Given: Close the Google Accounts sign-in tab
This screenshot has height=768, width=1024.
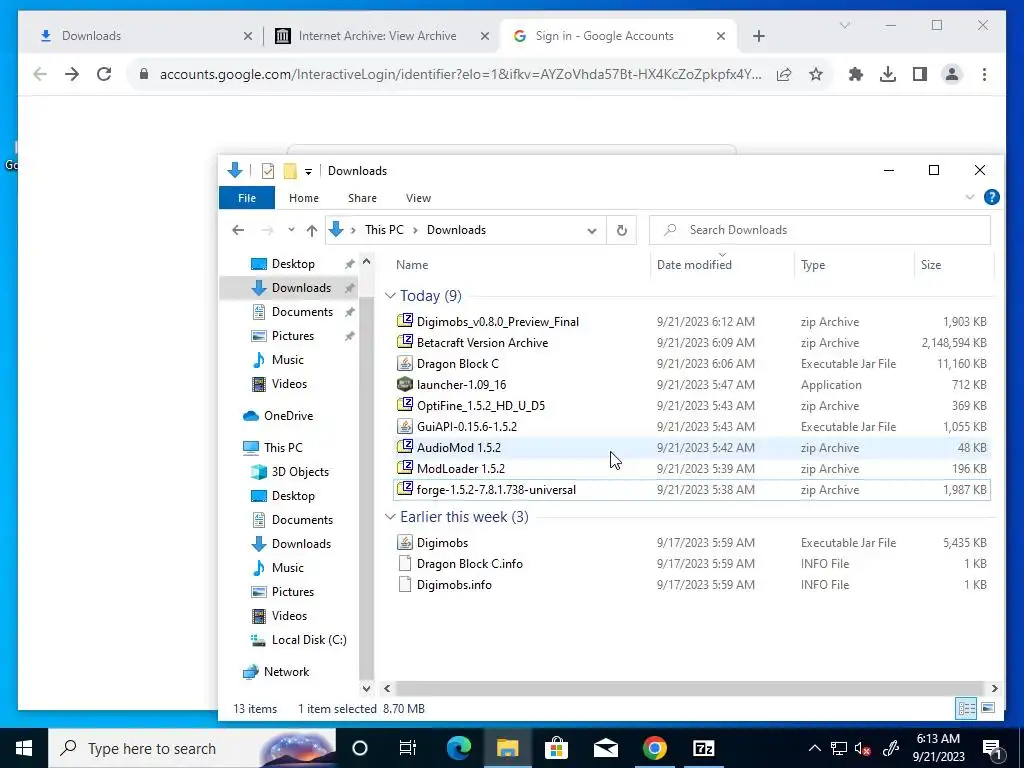Looking at the screenshot, I should click(x=721, y=36).
